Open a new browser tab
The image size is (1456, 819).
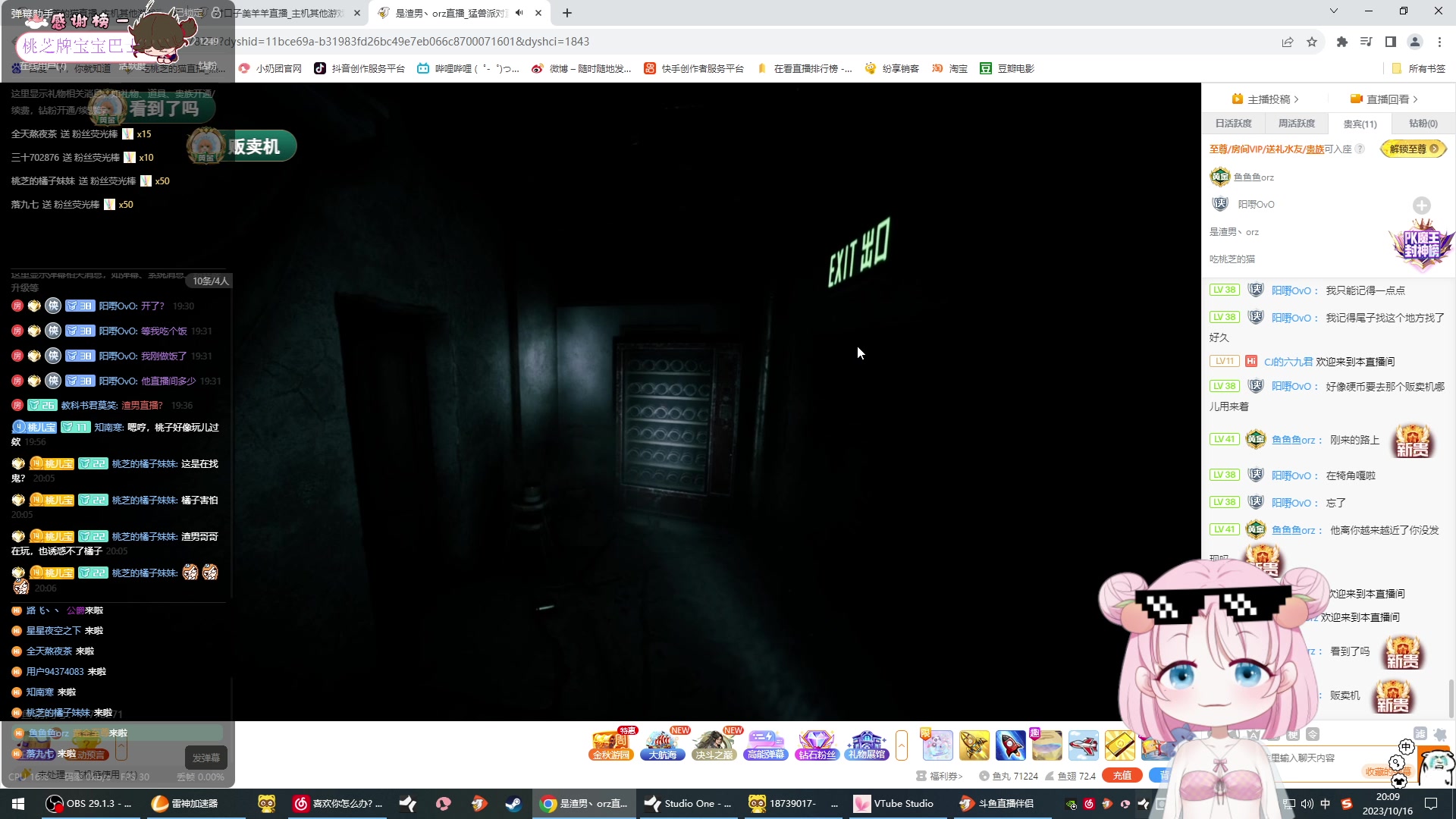[x=567, y=13]
